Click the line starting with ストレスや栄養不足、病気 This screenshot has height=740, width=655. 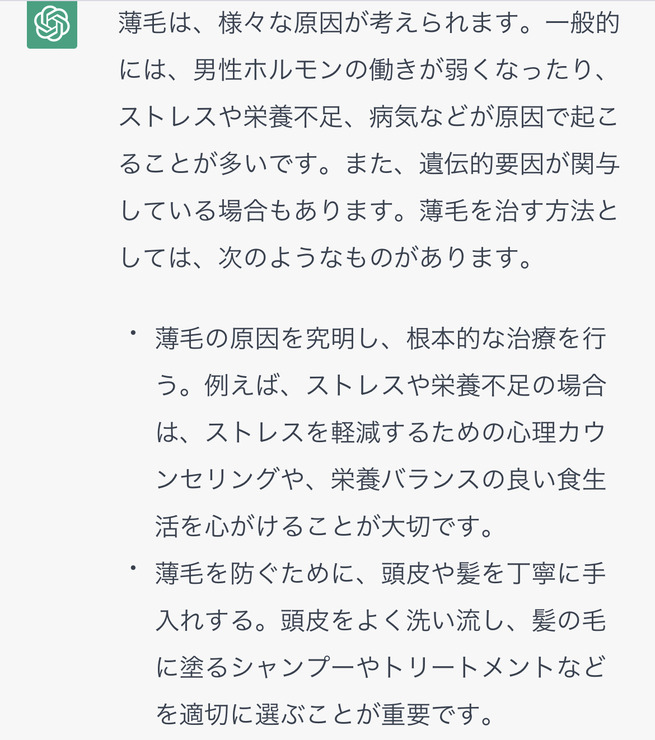coord(369,117)
